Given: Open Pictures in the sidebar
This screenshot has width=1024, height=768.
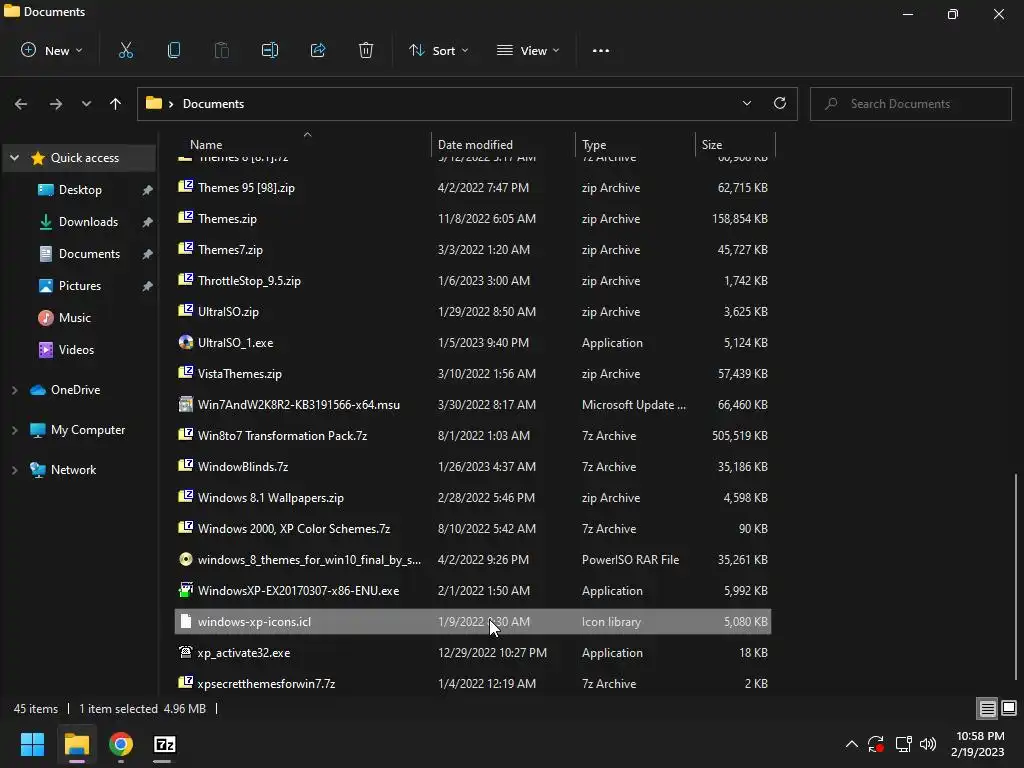Looking at the screenshot, I should [80, 286].
